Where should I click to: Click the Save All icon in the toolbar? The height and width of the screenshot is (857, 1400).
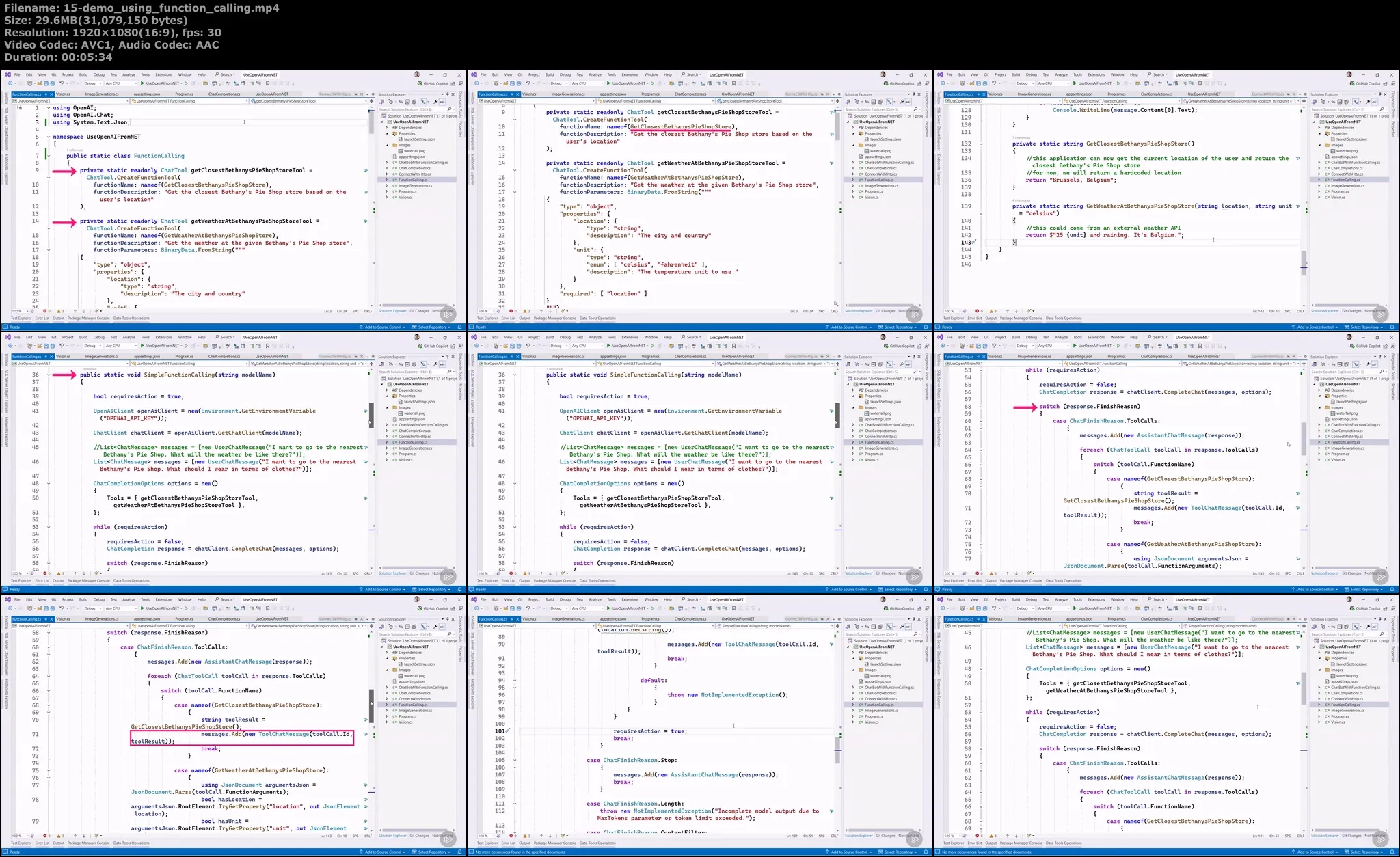pyautogui.click(x=53, y=83)
